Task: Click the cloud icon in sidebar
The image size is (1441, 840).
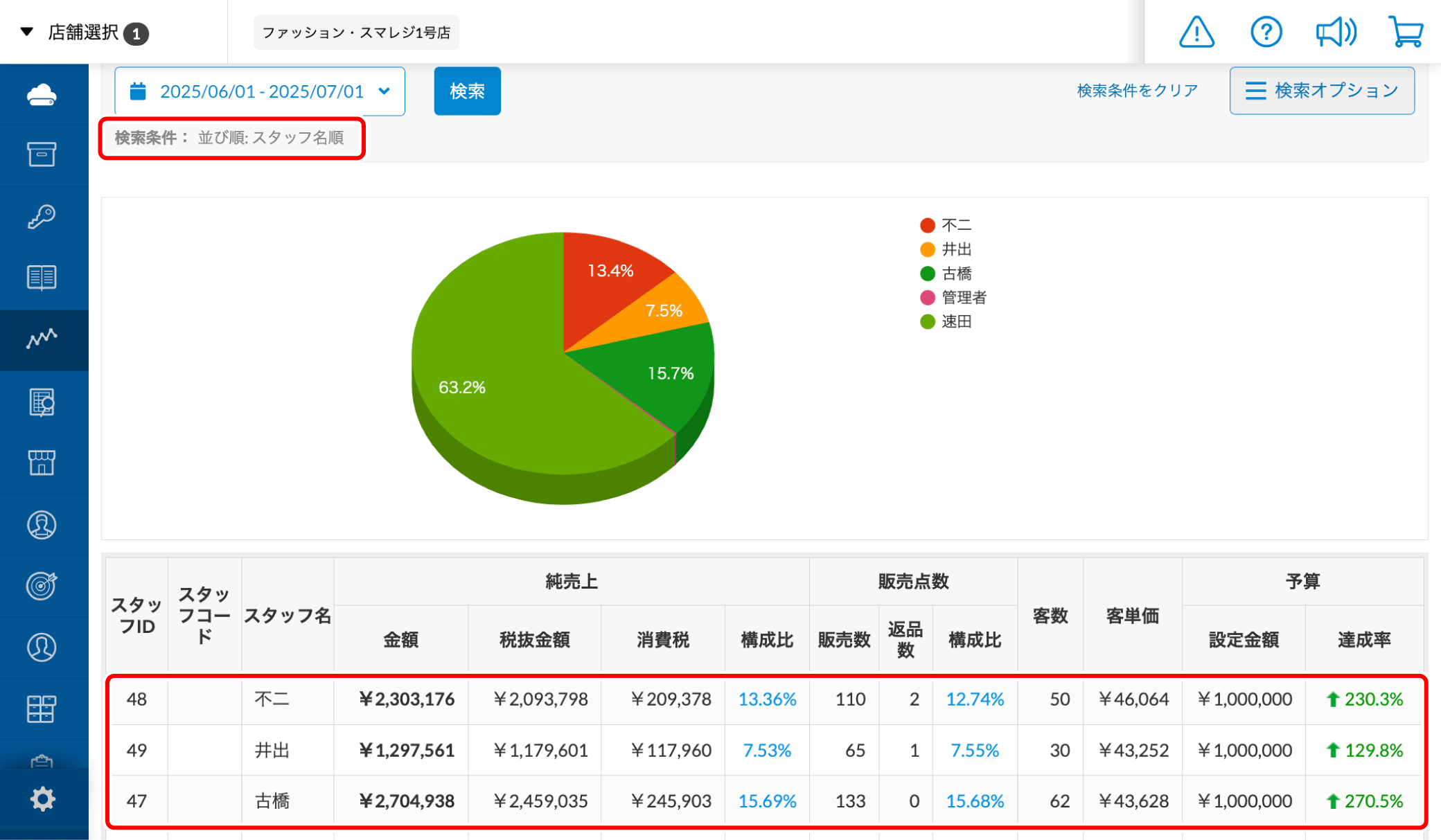Action: pyautogui.click(x=42, y=94)
